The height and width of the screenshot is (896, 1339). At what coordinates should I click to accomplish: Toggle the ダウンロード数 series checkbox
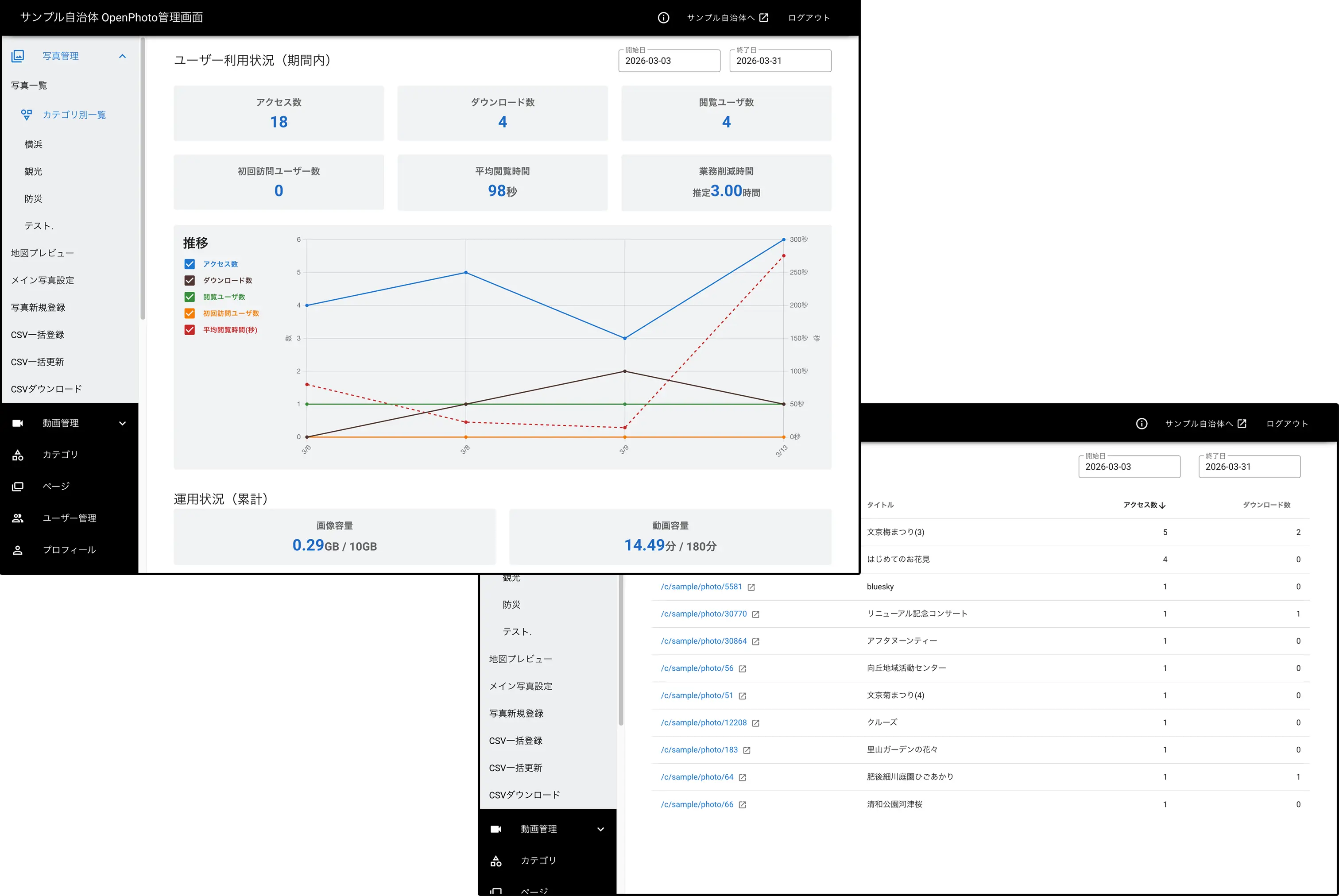[x=190, y=281]
